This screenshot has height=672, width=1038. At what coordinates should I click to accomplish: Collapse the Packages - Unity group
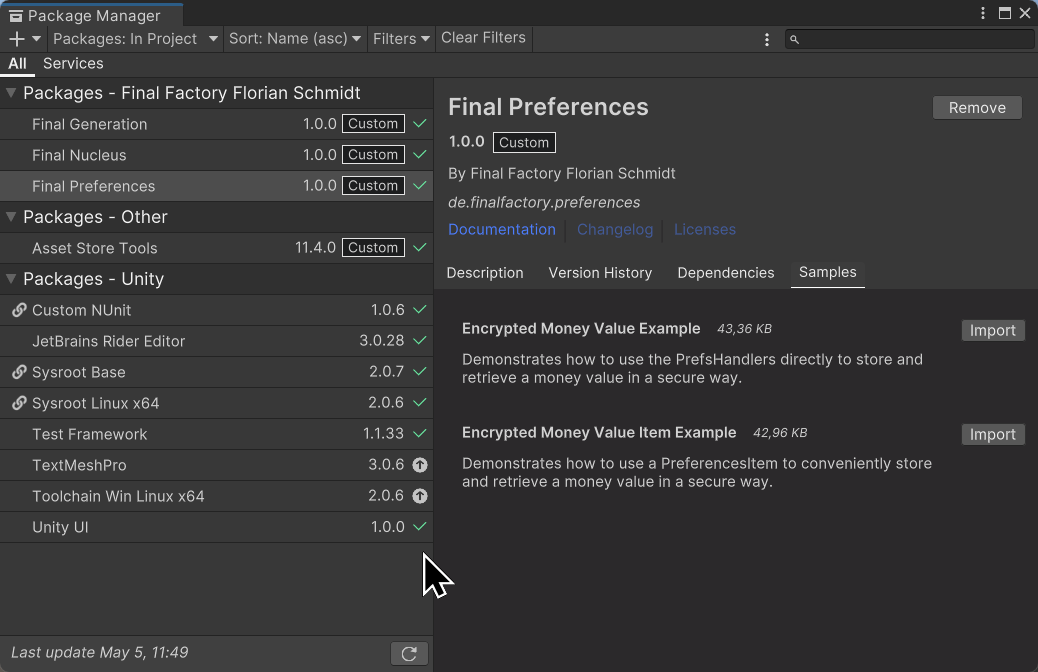click(x=11, y=279)
